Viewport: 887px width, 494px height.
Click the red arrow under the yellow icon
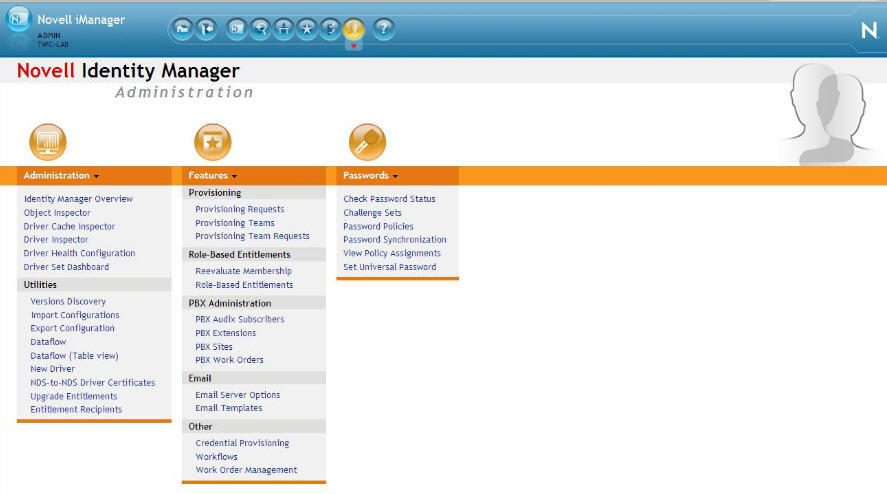pyautogui.click(x=354, y=46)
